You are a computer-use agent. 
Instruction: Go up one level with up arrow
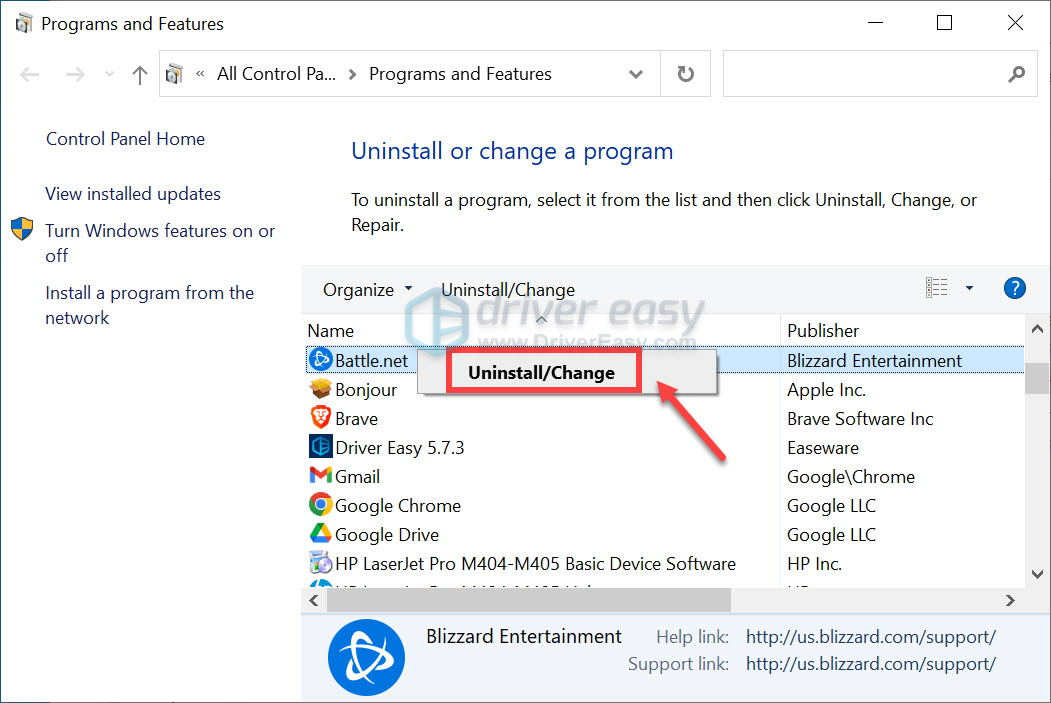(139, 74)
